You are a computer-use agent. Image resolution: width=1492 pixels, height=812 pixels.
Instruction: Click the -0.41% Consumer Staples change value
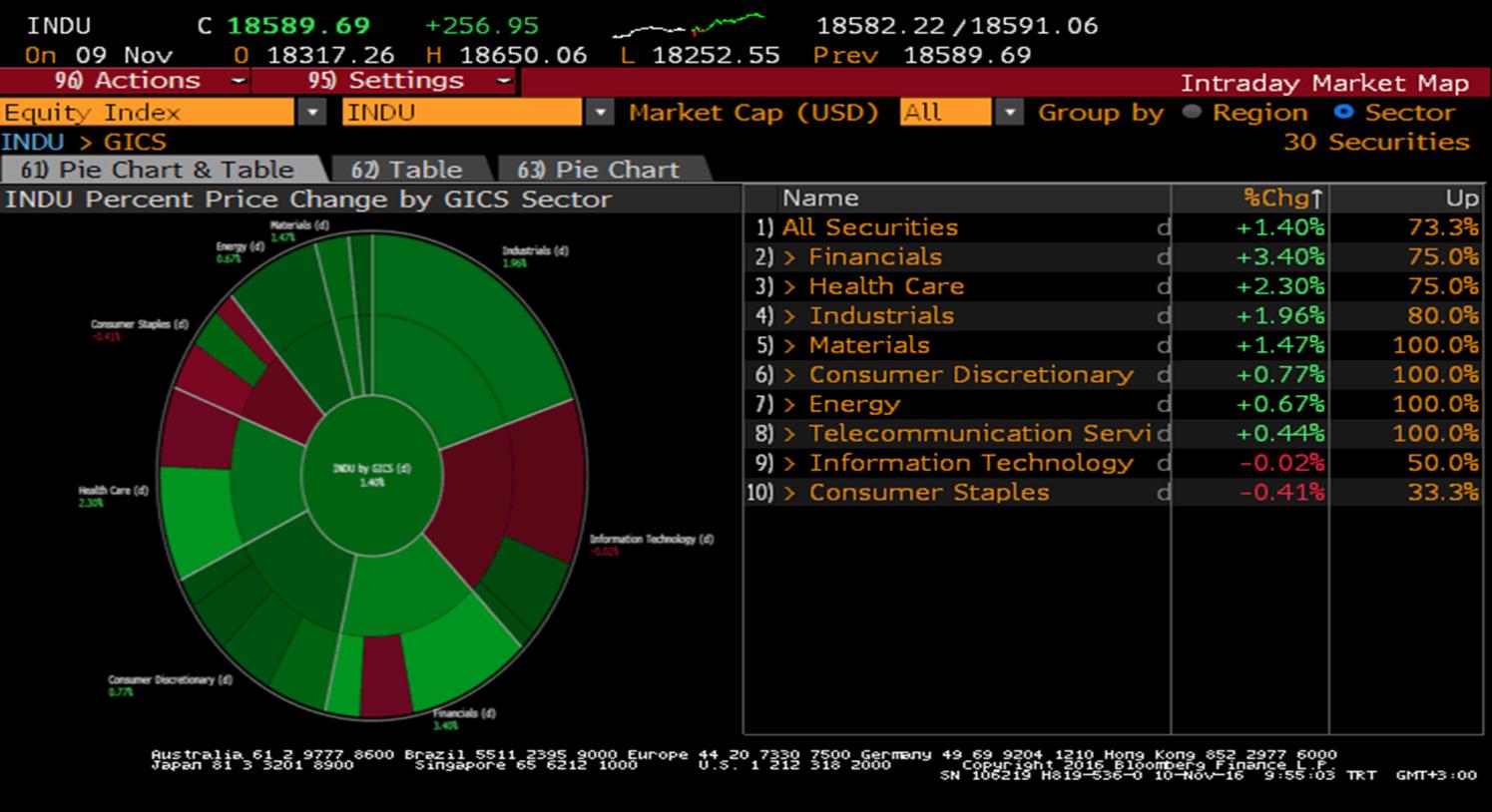pos(1282,493)
